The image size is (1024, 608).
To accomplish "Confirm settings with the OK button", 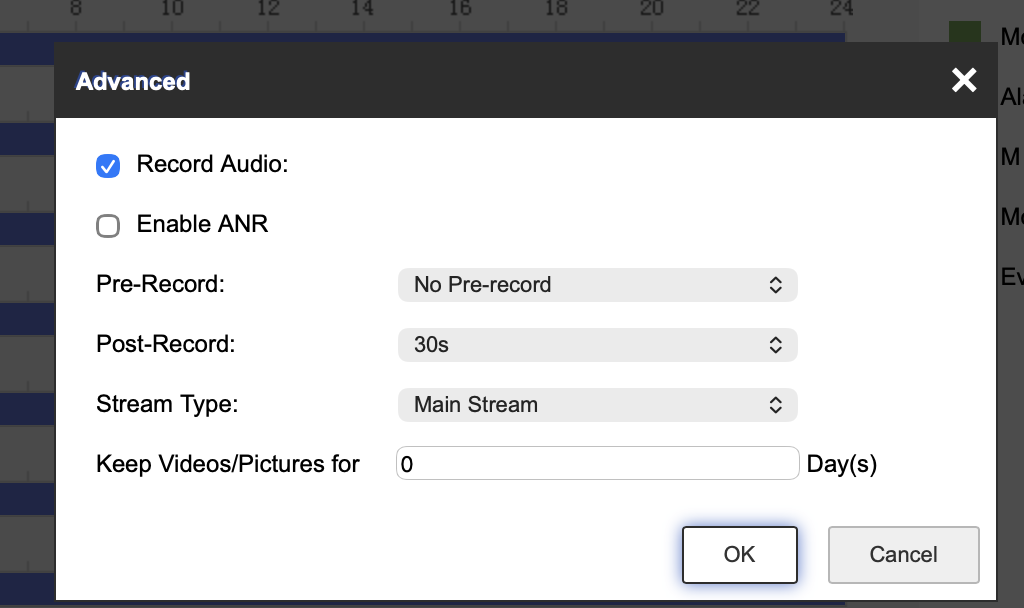I will pos(739,555).
